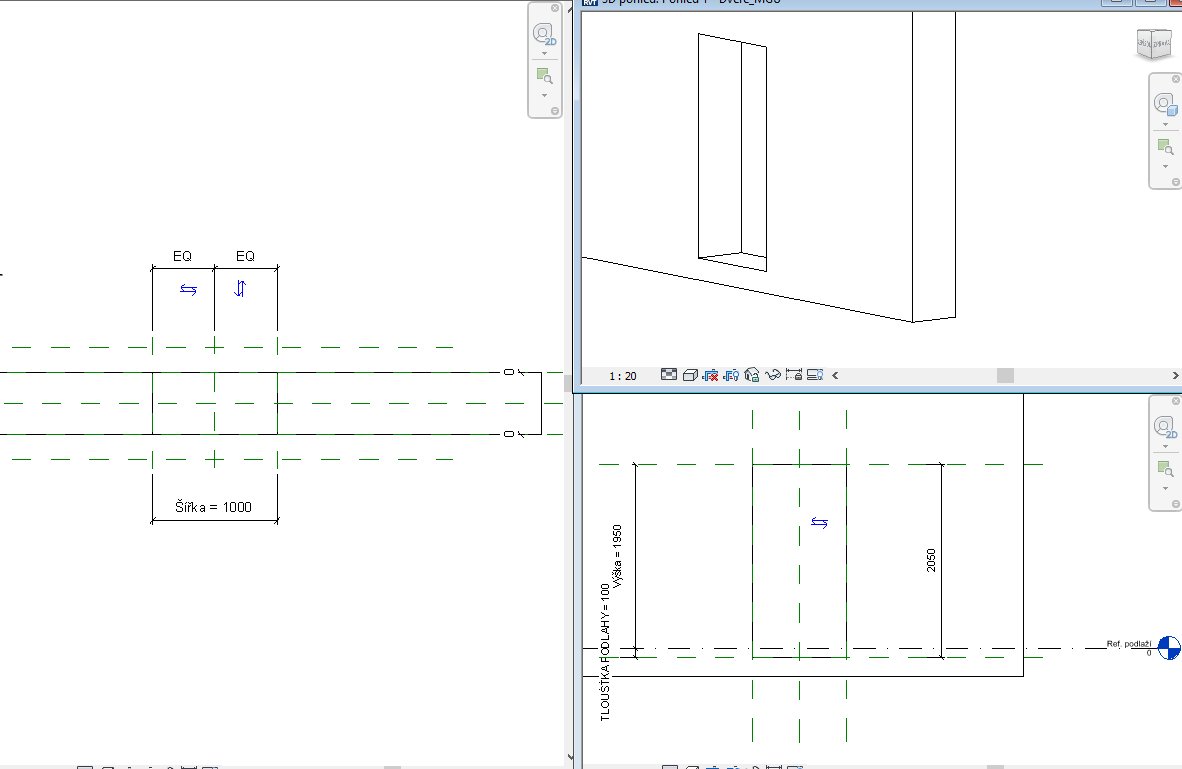
Task: Toggle Reveal Constraints in 3D view bar
Action: point(794,375)
